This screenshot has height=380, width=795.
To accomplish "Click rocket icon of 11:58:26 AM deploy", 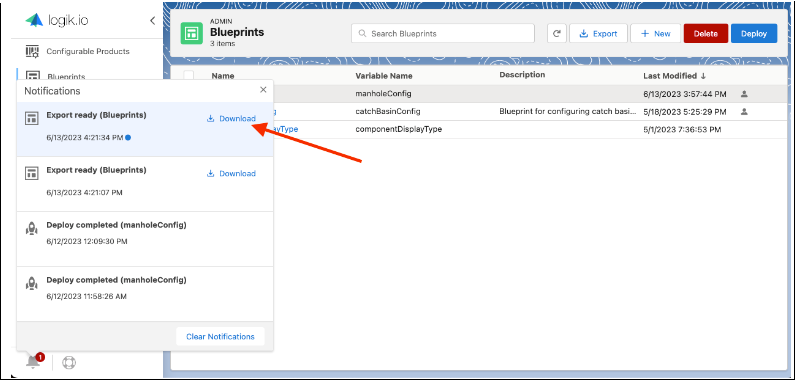I will click(32, 283).
